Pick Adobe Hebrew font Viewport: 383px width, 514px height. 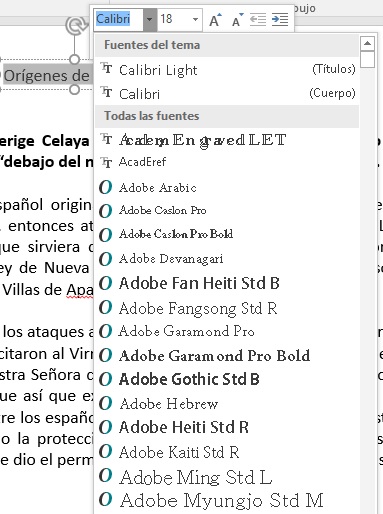click(x=227, y=404)
